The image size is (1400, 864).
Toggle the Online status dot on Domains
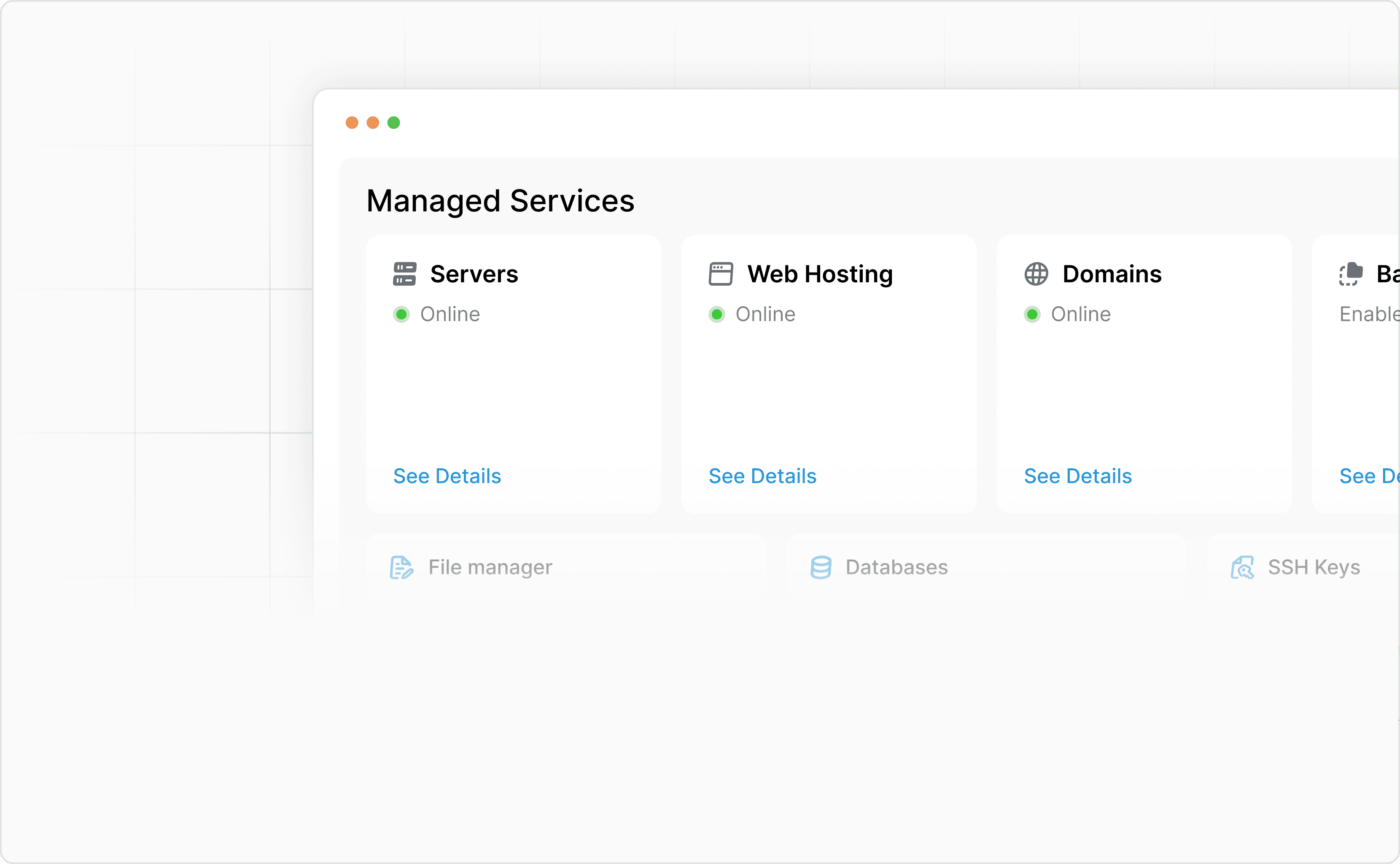1032,314
